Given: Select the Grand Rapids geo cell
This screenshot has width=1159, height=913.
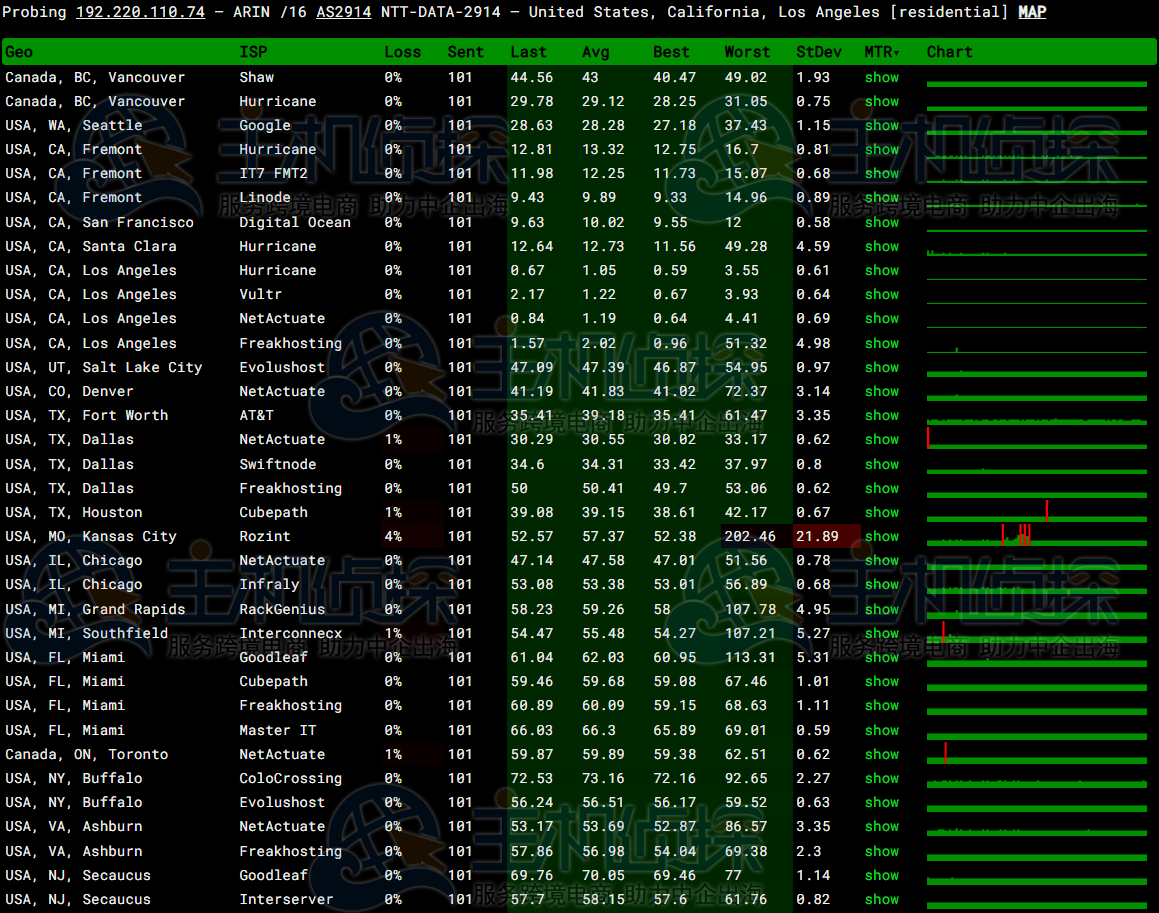Looking at the screenshot, I should pyautogui.click(x=95, y=609).
